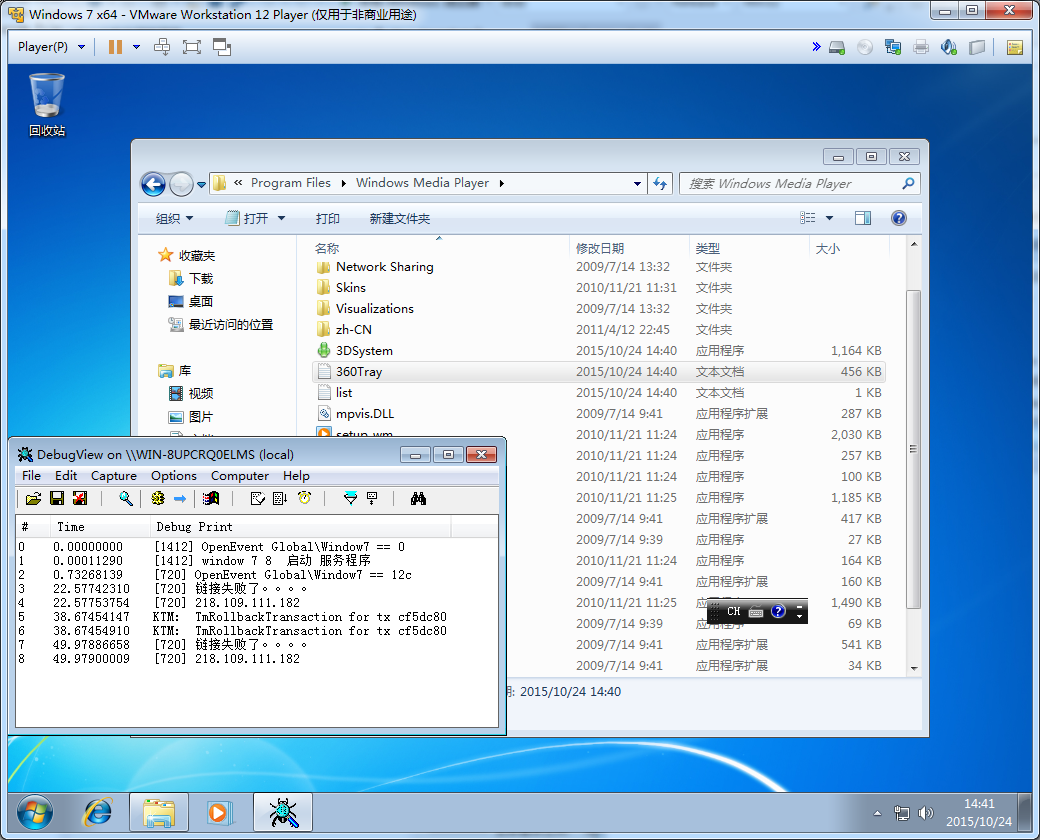Expand the address bar history dropdown in Explorer
Image resolution: width=1040 pixels, height=840 pixels.
click(637, 184)
